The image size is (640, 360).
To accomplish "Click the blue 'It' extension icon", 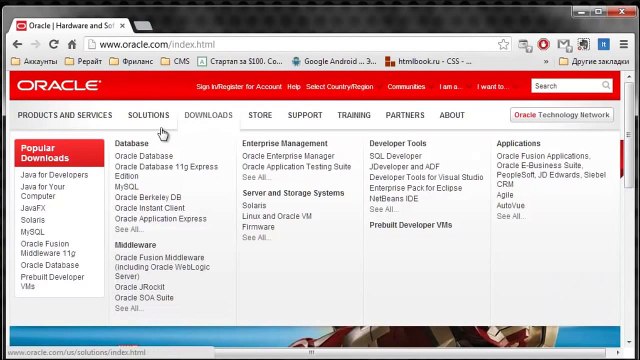I will [x=604, y=44].
